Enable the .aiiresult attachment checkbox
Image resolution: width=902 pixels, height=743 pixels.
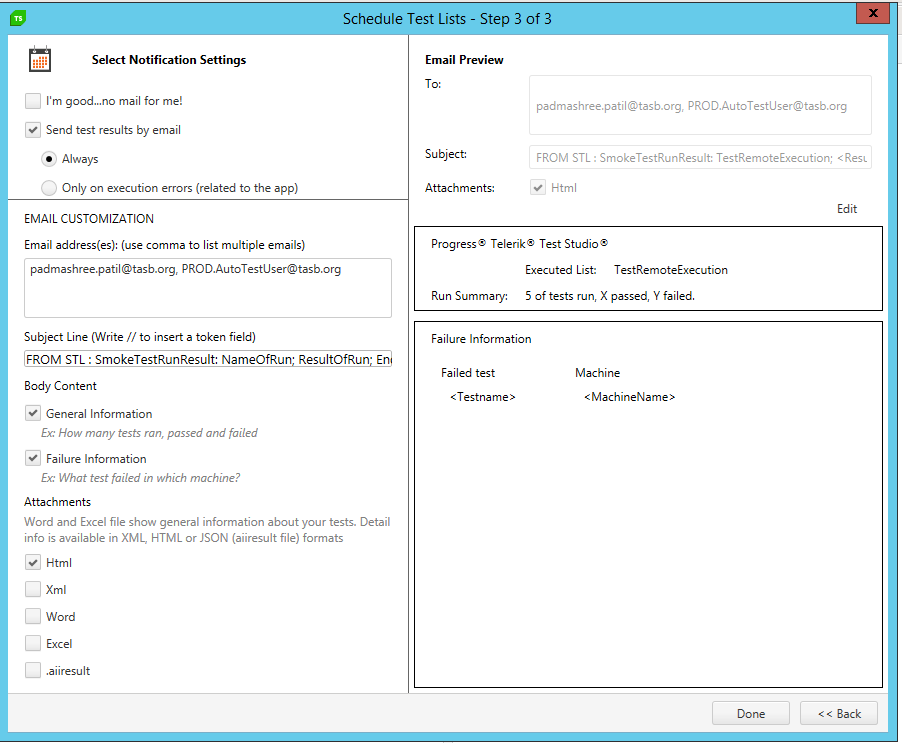34,671
